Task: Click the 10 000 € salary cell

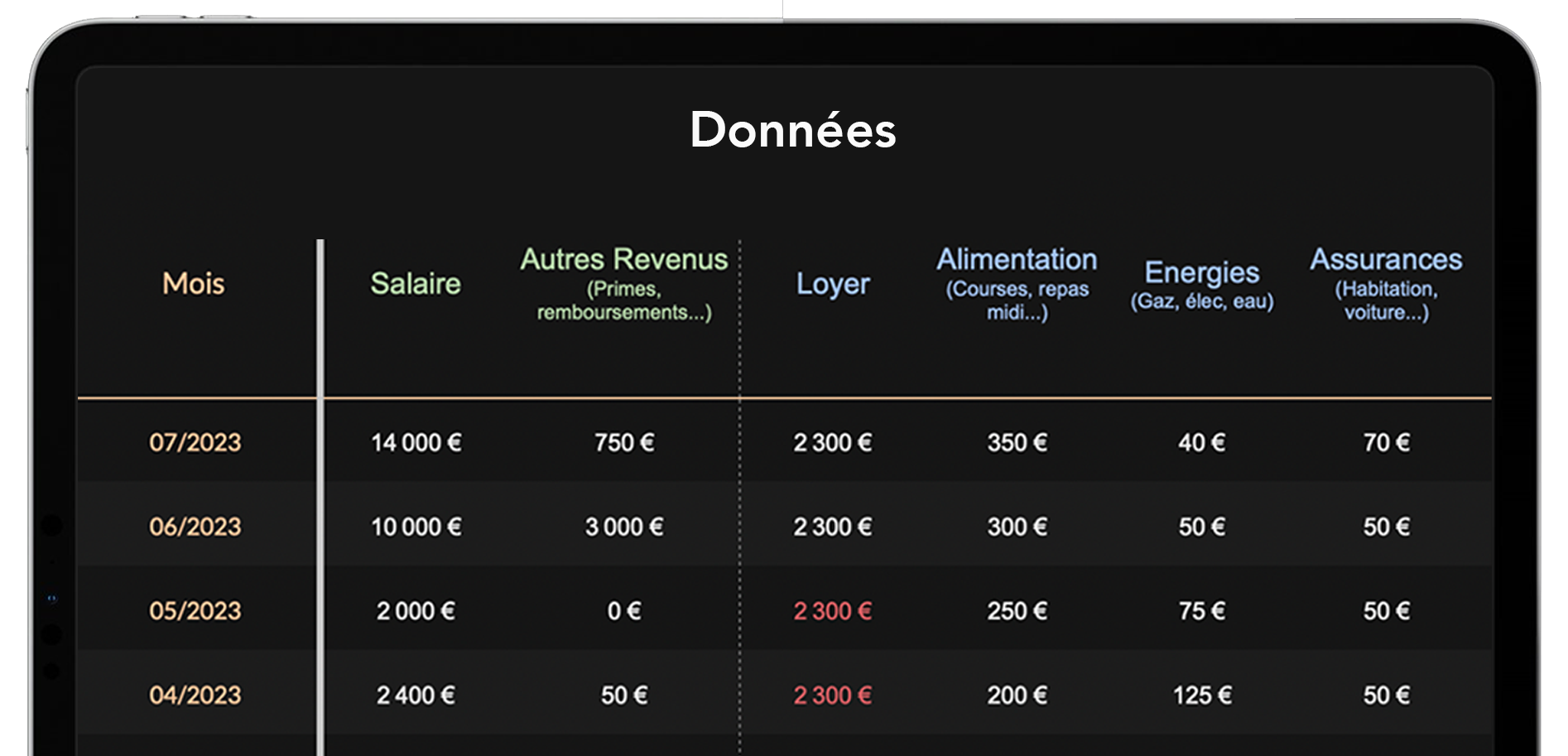Action: [416, 527]
